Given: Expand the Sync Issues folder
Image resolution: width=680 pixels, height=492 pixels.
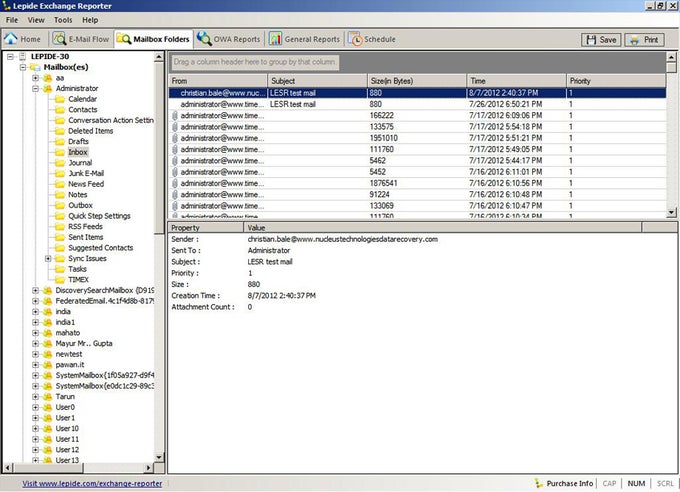Looking at the screenshot, I should point(48,259).
